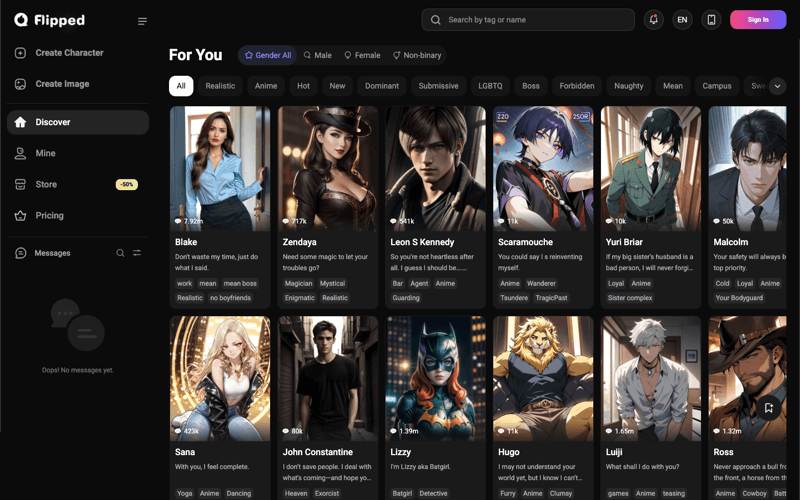Open Malcolm character card image

[747, 168]
